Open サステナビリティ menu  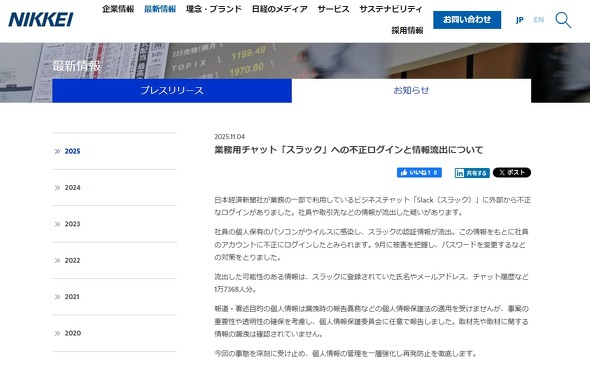tap(391, 9)
